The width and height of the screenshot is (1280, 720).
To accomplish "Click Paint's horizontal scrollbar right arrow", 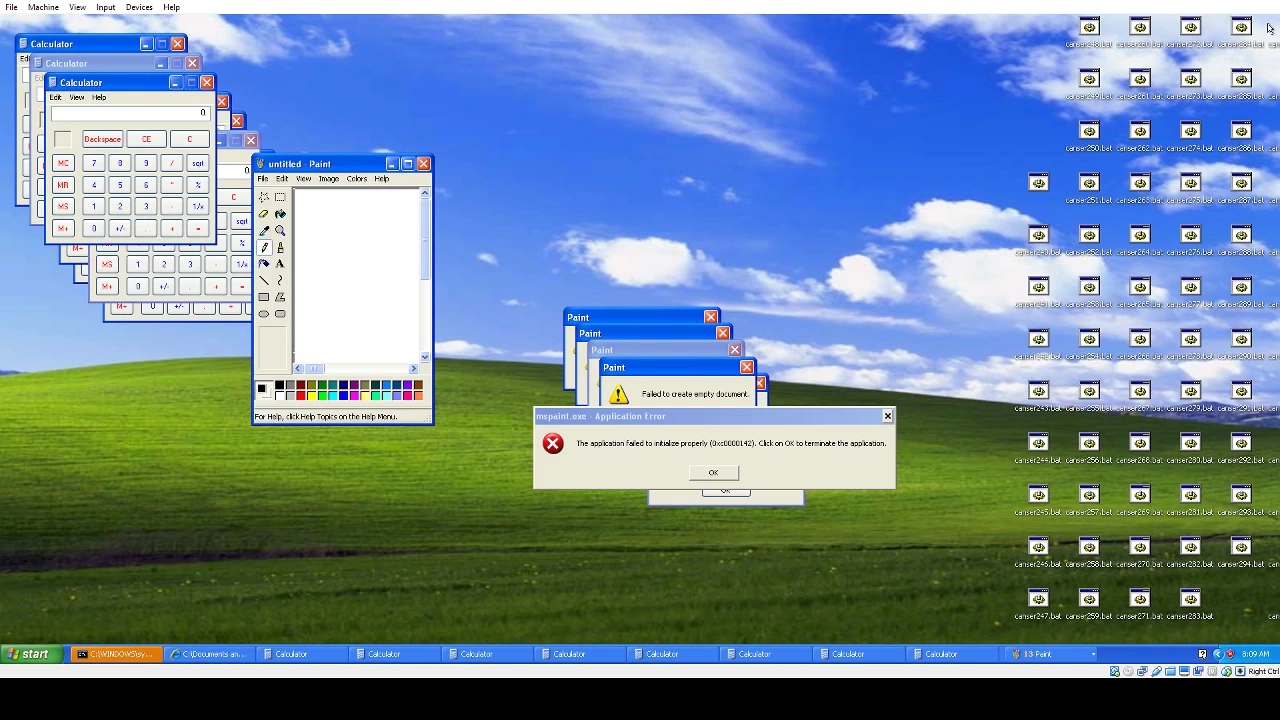I will tap(413, 368).
